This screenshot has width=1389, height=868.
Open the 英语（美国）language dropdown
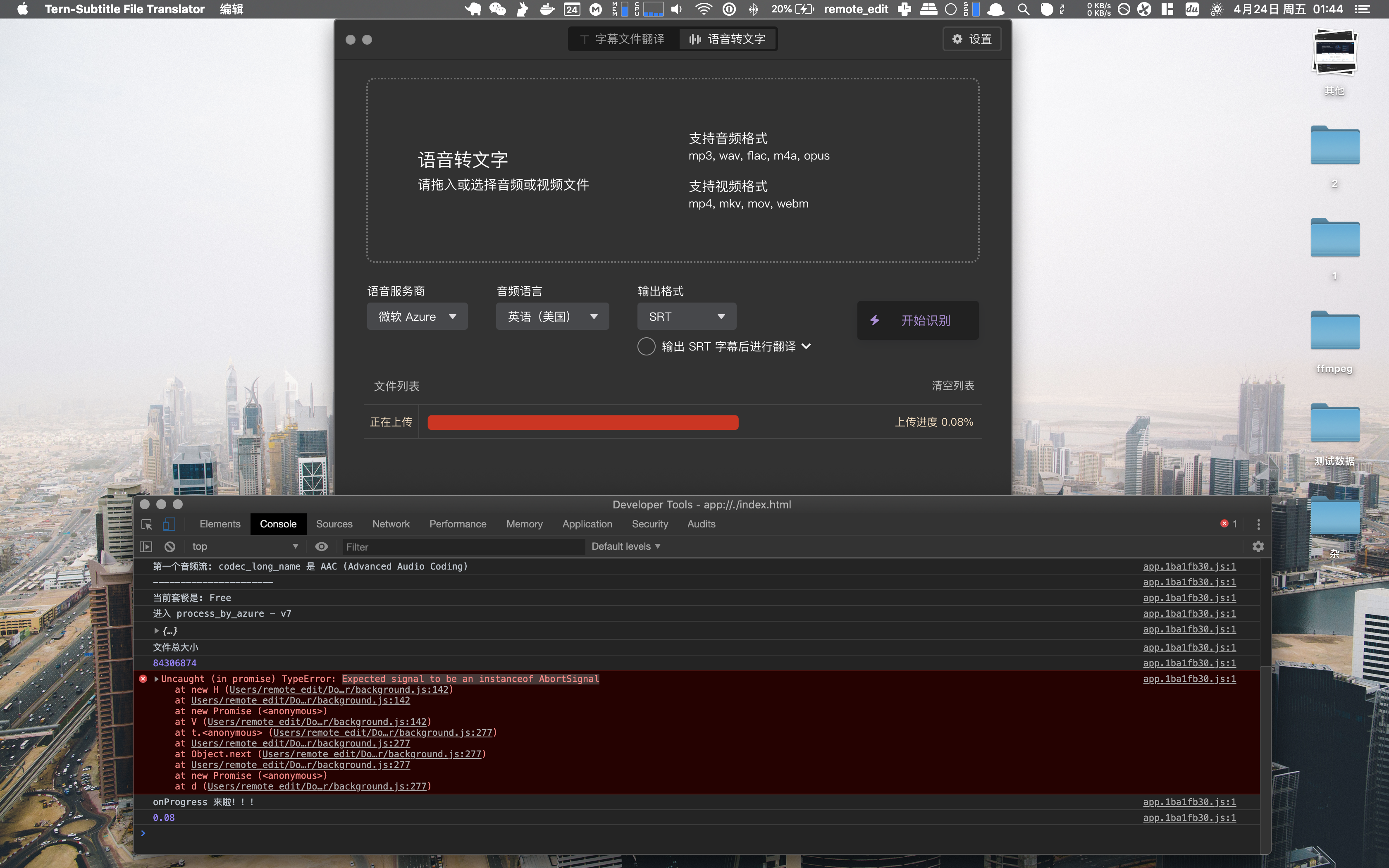(x=552, y=317)
